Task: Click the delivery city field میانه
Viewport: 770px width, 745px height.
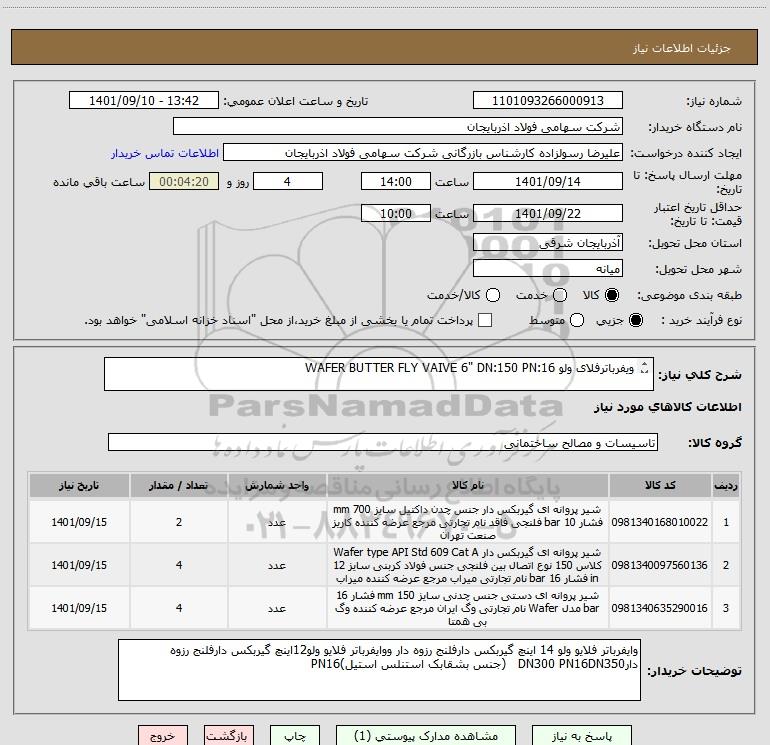Action: click(548, 269)
